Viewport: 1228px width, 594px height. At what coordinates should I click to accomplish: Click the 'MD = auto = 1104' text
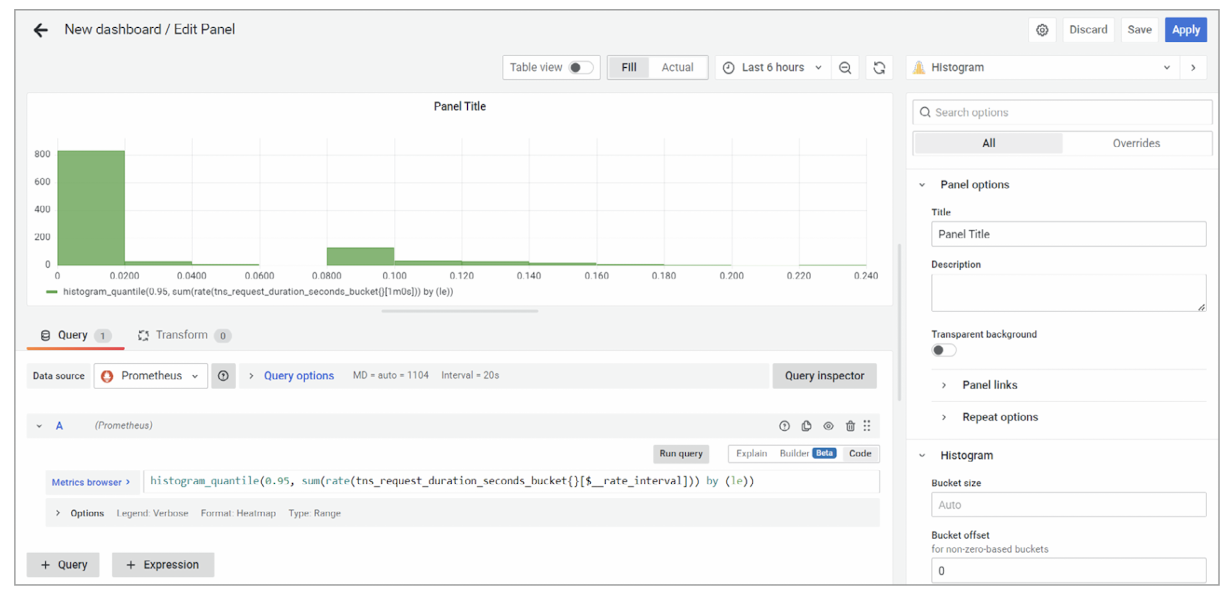[391, 376]
